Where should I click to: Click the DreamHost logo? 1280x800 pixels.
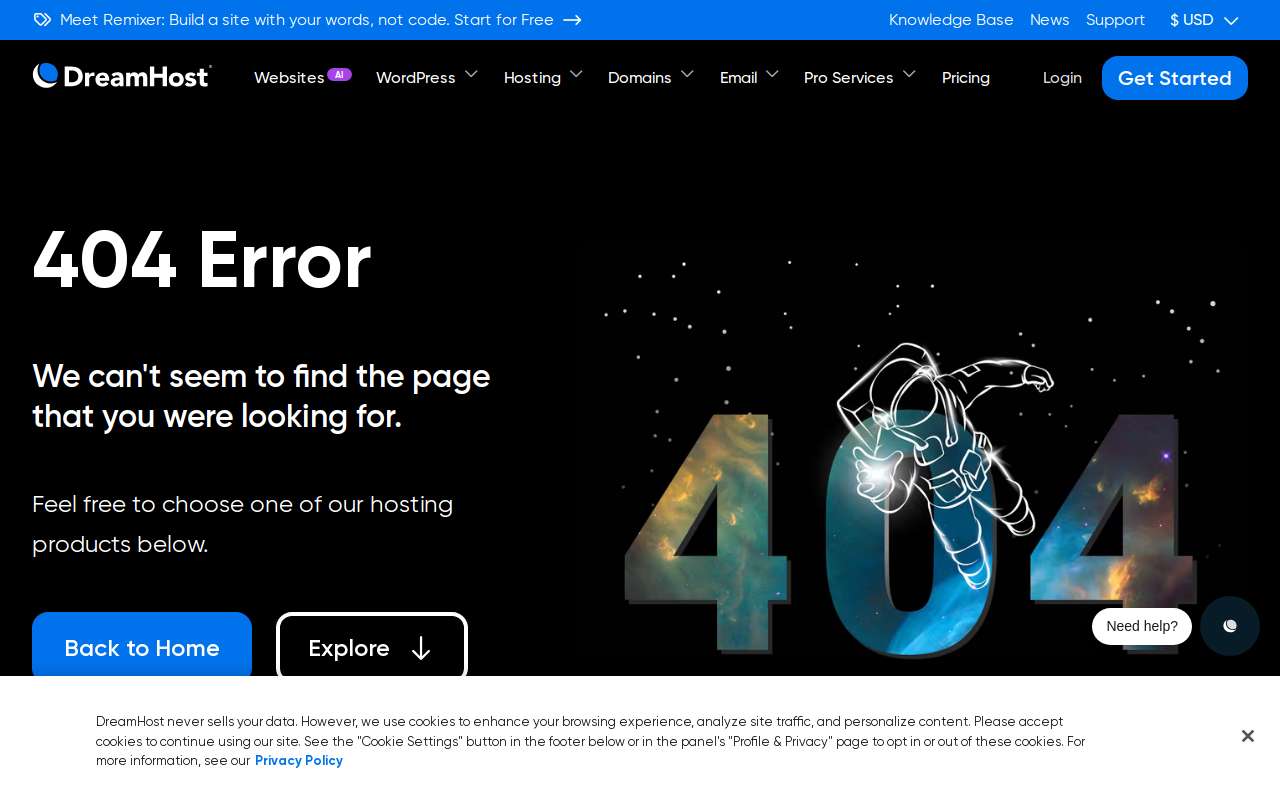[122, 76]
